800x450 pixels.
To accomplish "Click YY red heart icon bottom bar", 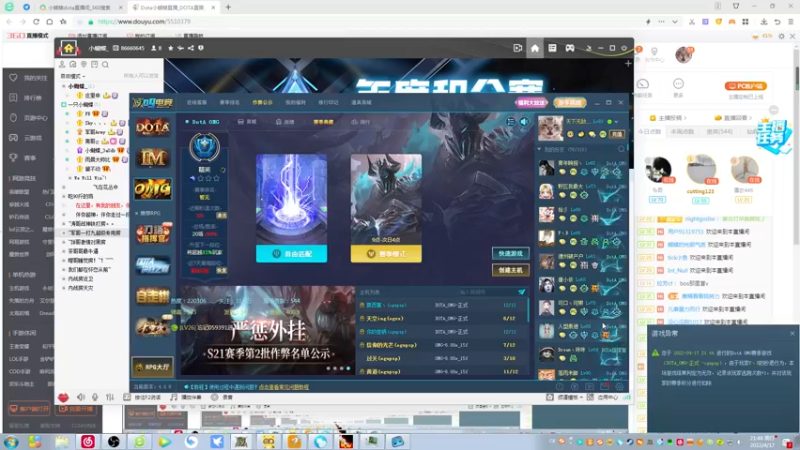I will [63, 397].
